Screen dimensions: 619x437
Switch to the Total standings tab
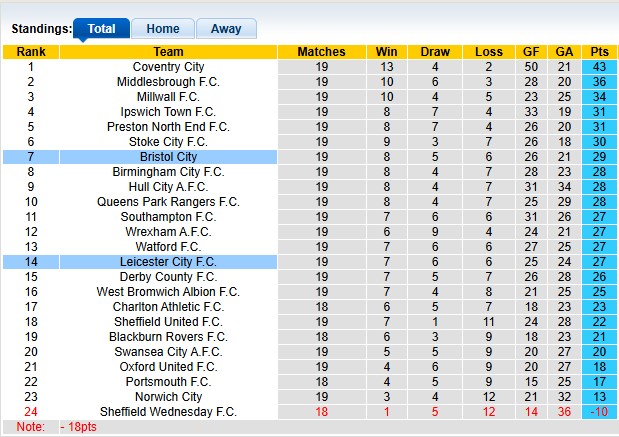101,29
